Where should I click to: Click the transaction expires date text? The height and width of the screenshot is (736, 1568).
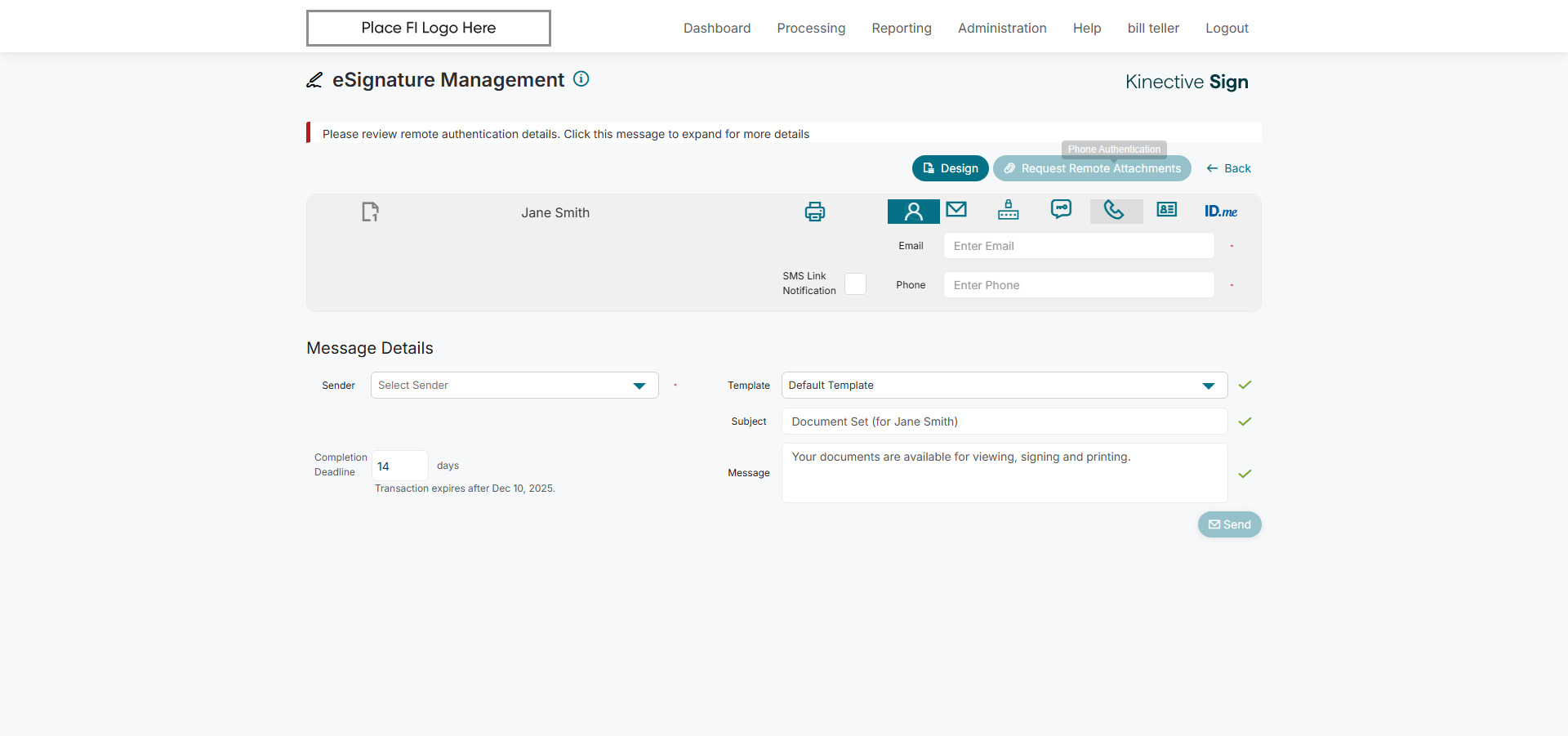coord(465,488)
